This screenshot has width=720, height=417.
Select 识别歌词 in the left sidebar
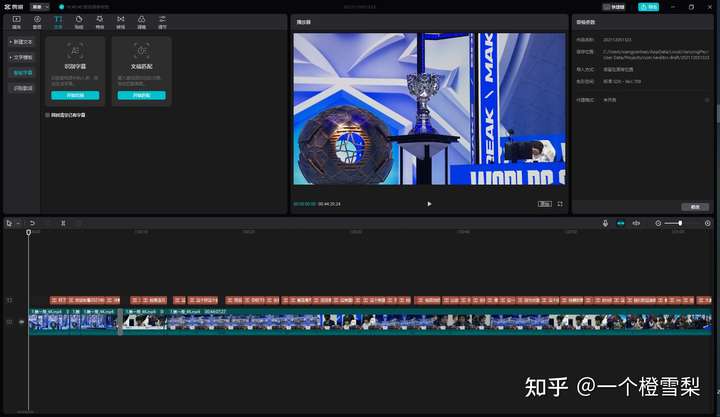pyautogui.click(x=22, y=88)
